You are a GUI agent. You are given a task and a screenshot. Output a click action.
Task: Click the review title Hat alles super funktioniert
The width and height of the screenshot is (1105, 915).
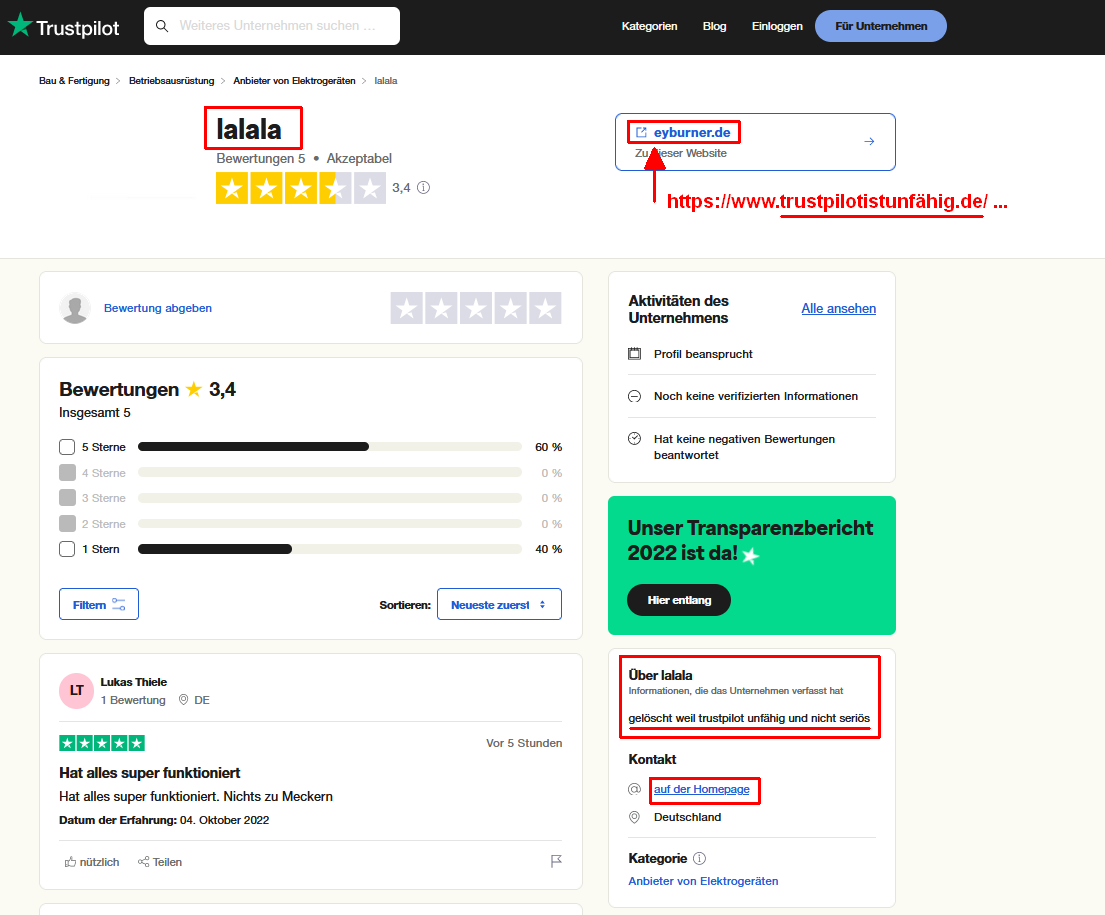149,773
